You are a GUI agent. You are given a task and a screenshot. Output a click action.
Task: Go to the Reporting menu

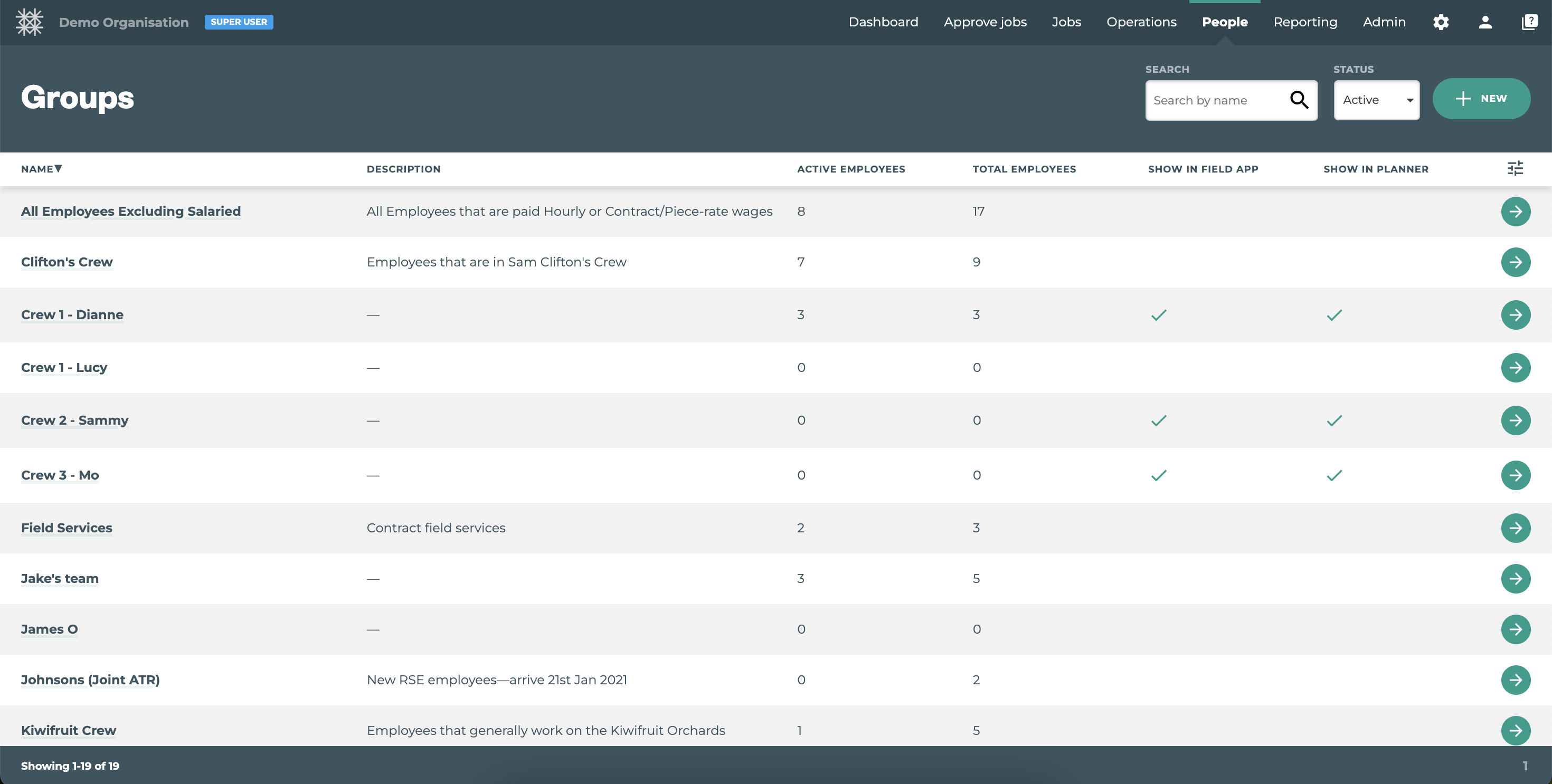tap(1305, 22)
